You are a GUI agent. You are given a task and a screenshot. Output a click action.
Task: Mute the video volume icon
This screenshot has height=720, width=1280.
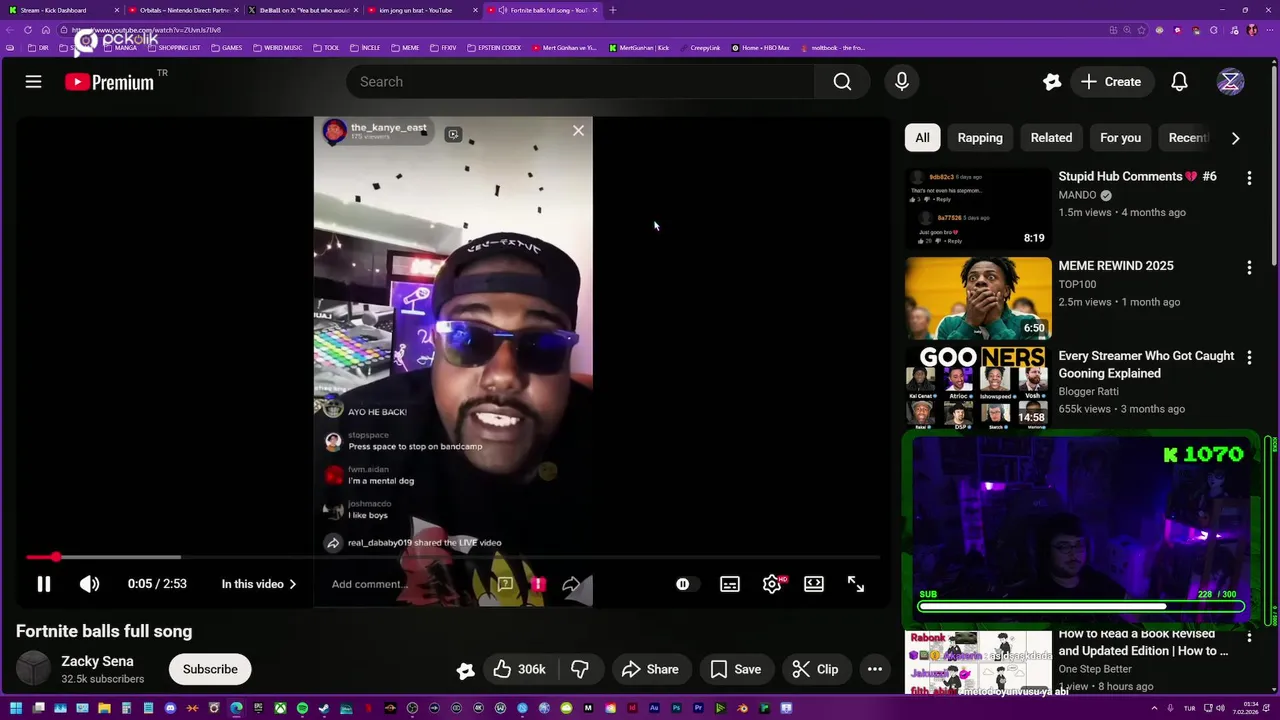[x=89, y=584]
